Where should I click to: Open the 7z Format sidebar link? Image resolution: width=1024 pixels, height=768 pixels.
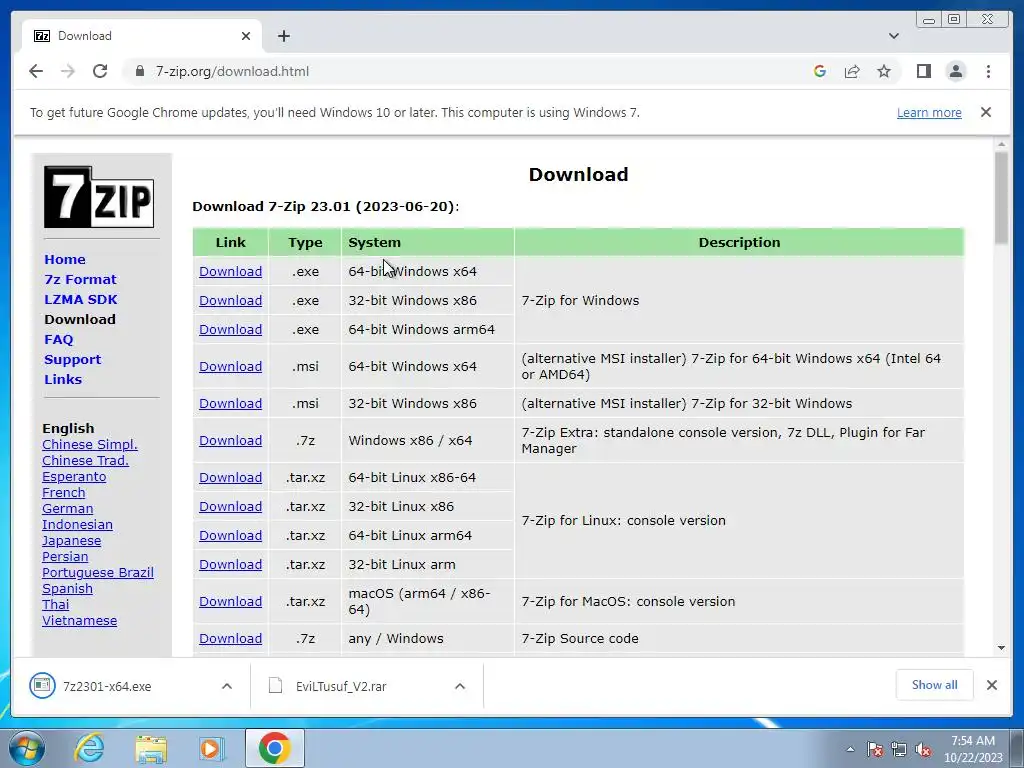click(80, 279)
